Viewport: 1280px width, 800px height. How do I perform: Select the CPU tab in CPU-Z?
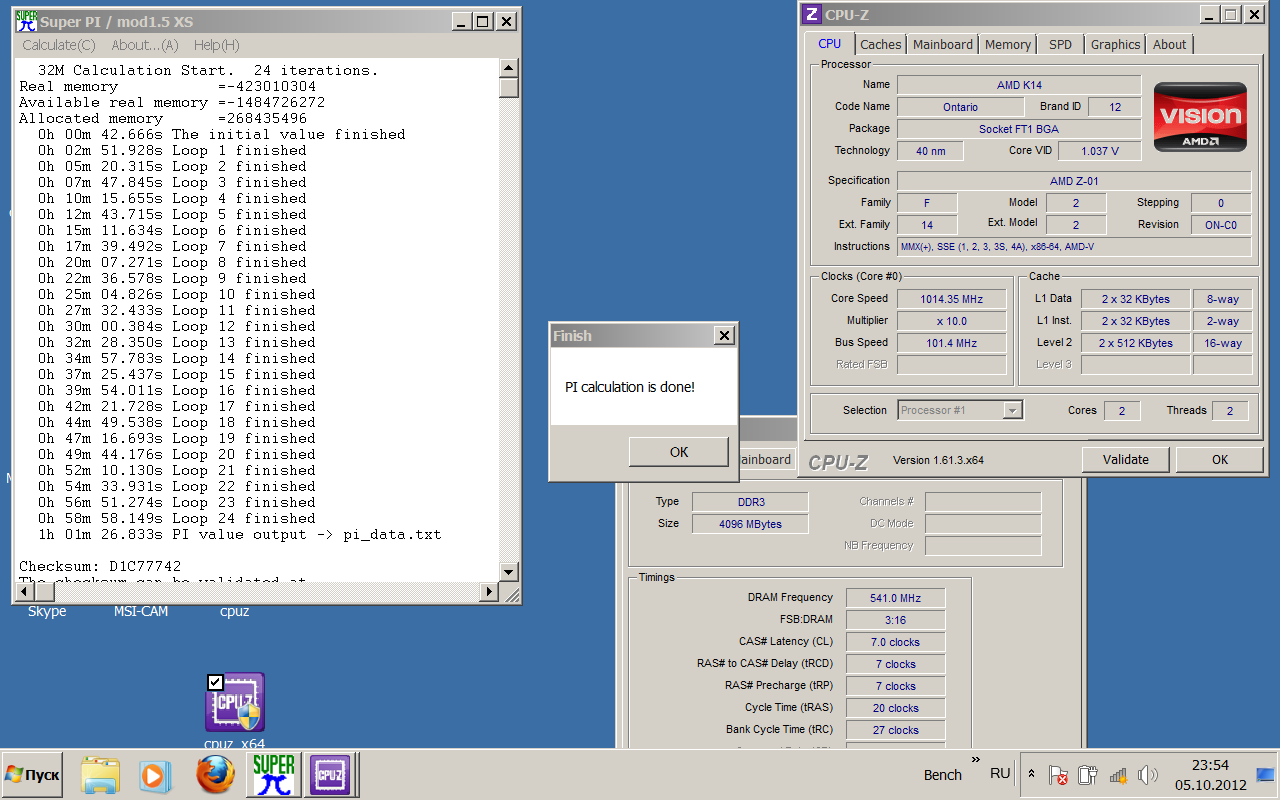point(829,43)
